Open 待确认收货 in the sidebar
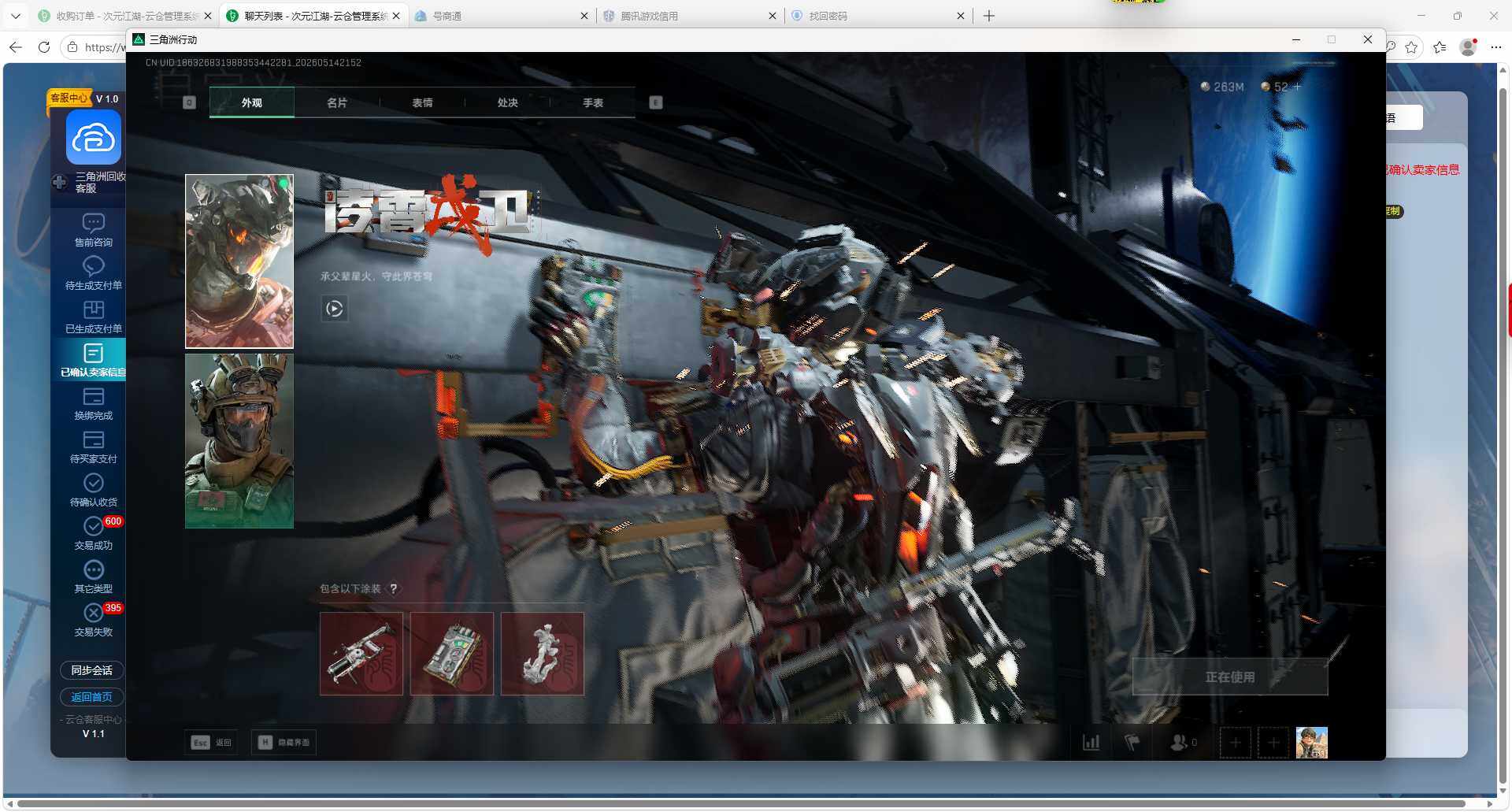 [x=93, y=490]
